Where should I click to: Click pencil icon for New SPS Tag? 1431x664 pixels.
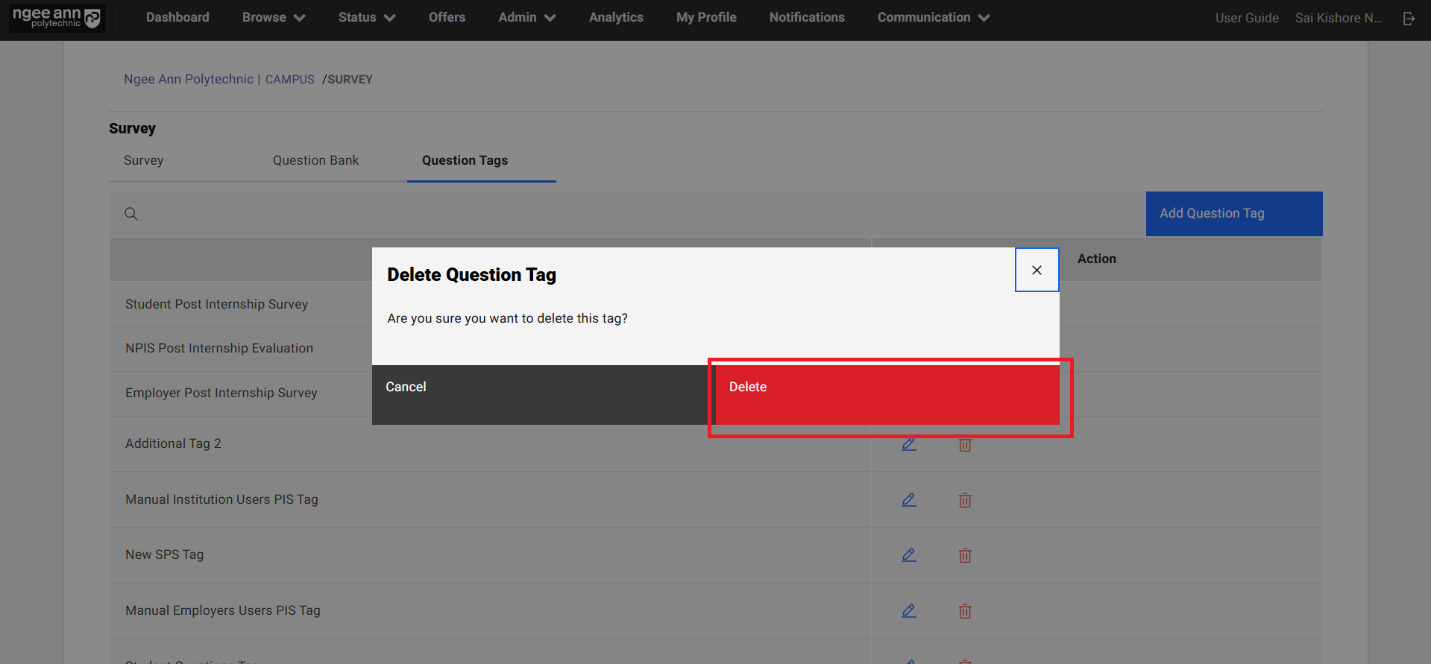pyautogui.click(x=909, y=555)
